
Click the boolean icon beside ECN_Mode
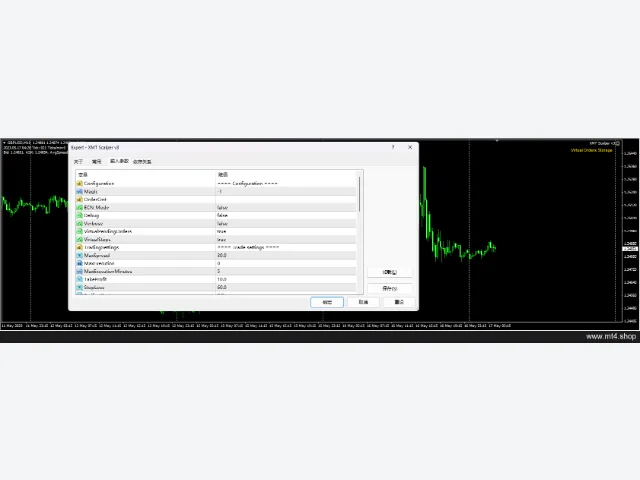click(80, 207)
